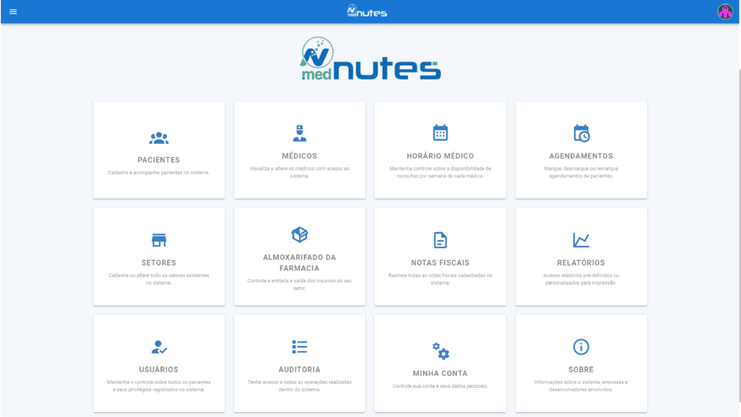Screen dimensions: 741x417
Task: Click the Médicos doctor icon
Action: [299, 133]
